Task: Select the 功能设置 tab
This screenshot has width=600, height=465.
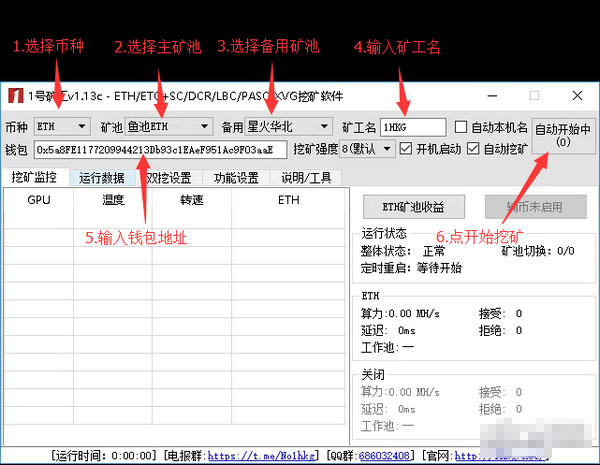Action: click(236, 178)
